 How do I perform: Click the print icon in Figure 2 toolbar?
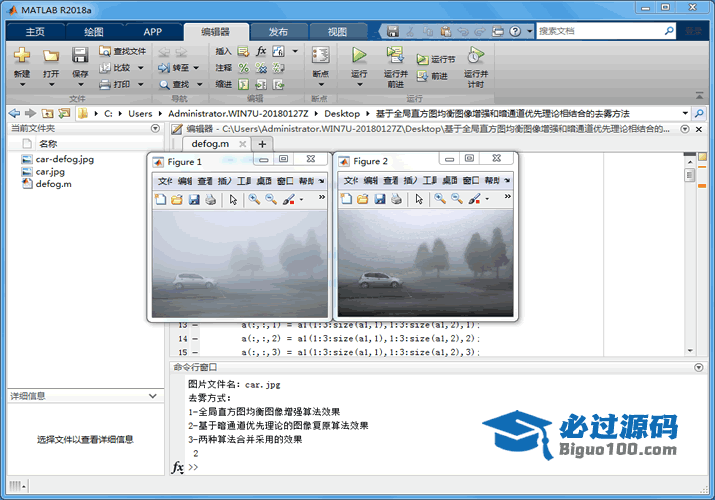pos(396,199)
